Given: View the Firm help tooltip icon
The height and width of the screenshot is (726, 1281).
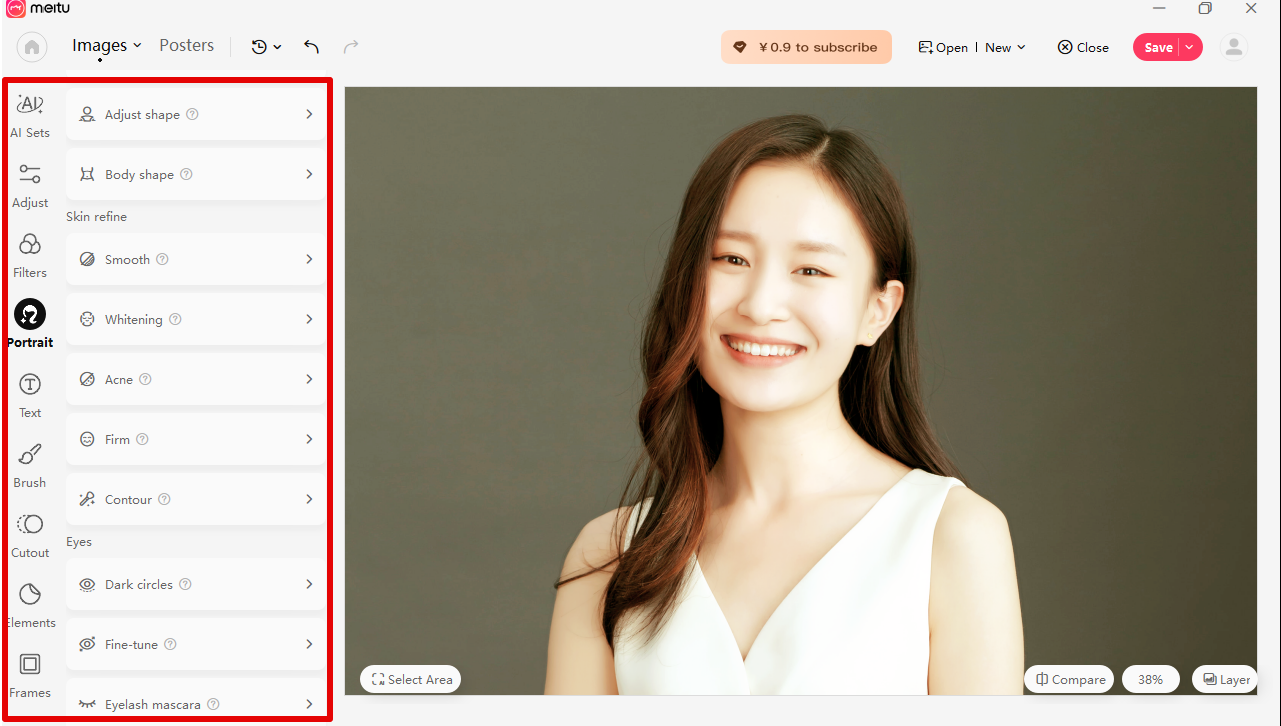Looking at the screenshot, I should [x=142, y=439].
